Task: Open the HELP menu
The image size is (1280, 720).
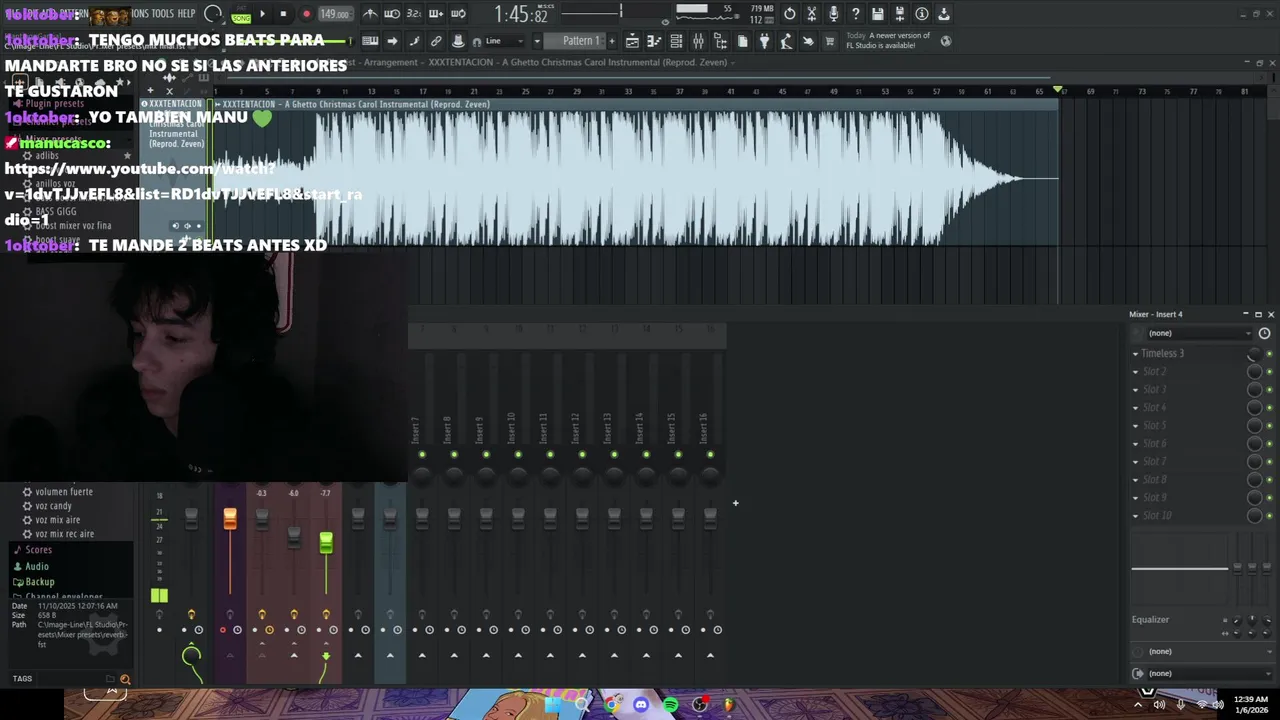Action: (x=186, y=14)
